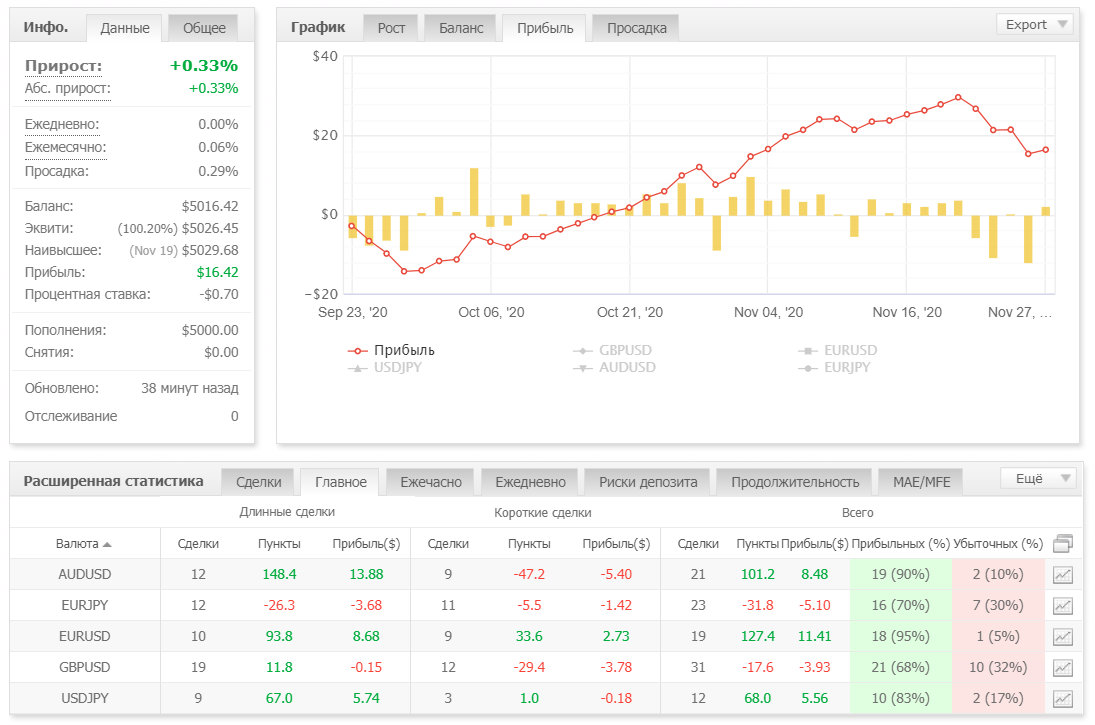The width and height of the screenshot is (1095, 725).
Task: Open chart icon for EURUSD row
Action: point(1062,636)
